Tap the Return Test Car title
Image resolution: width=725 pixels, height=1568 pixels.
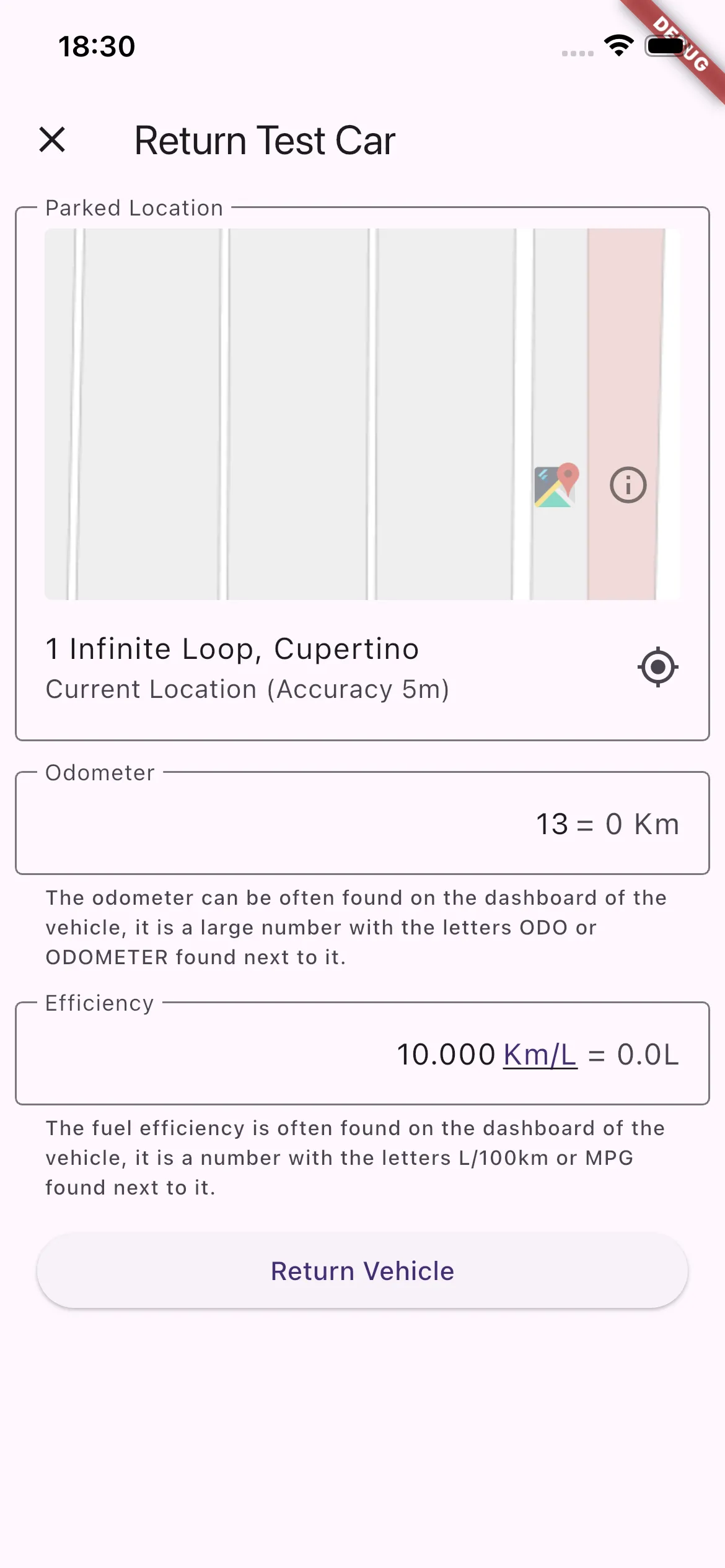pos(265,141)
